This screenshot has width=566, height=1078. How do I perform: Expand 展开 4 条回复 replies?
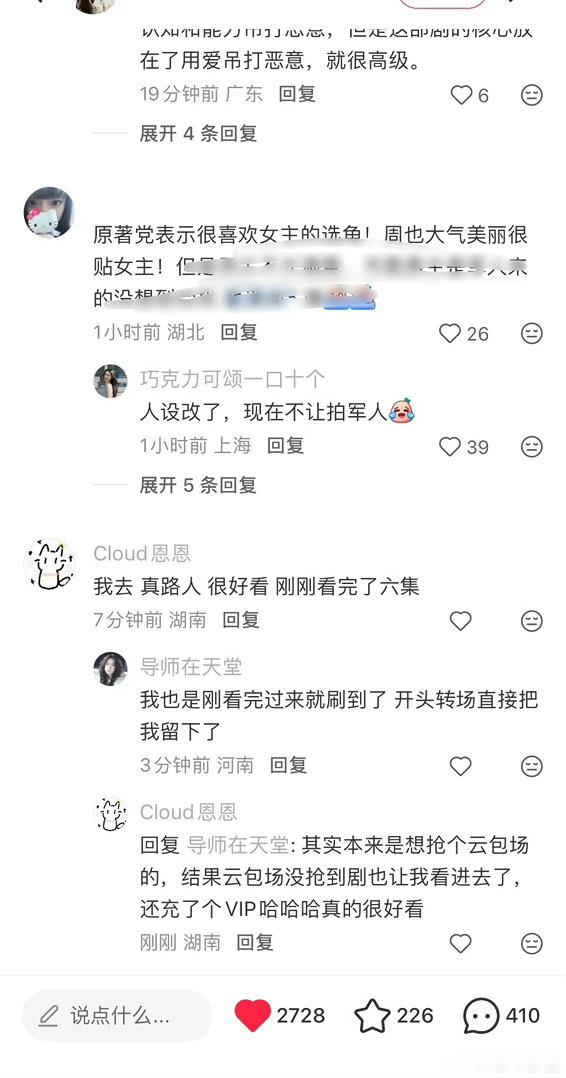(x=198, y=133)
